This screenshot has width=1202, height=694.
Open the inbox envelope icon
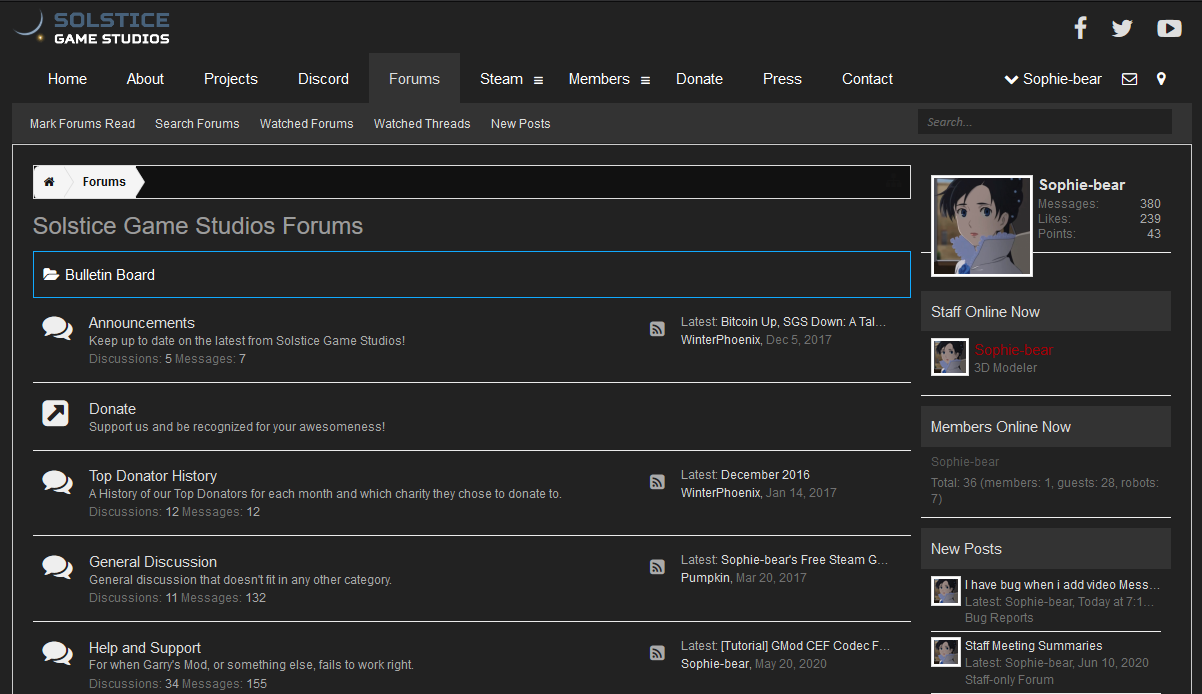click(x=1129, y=79)
